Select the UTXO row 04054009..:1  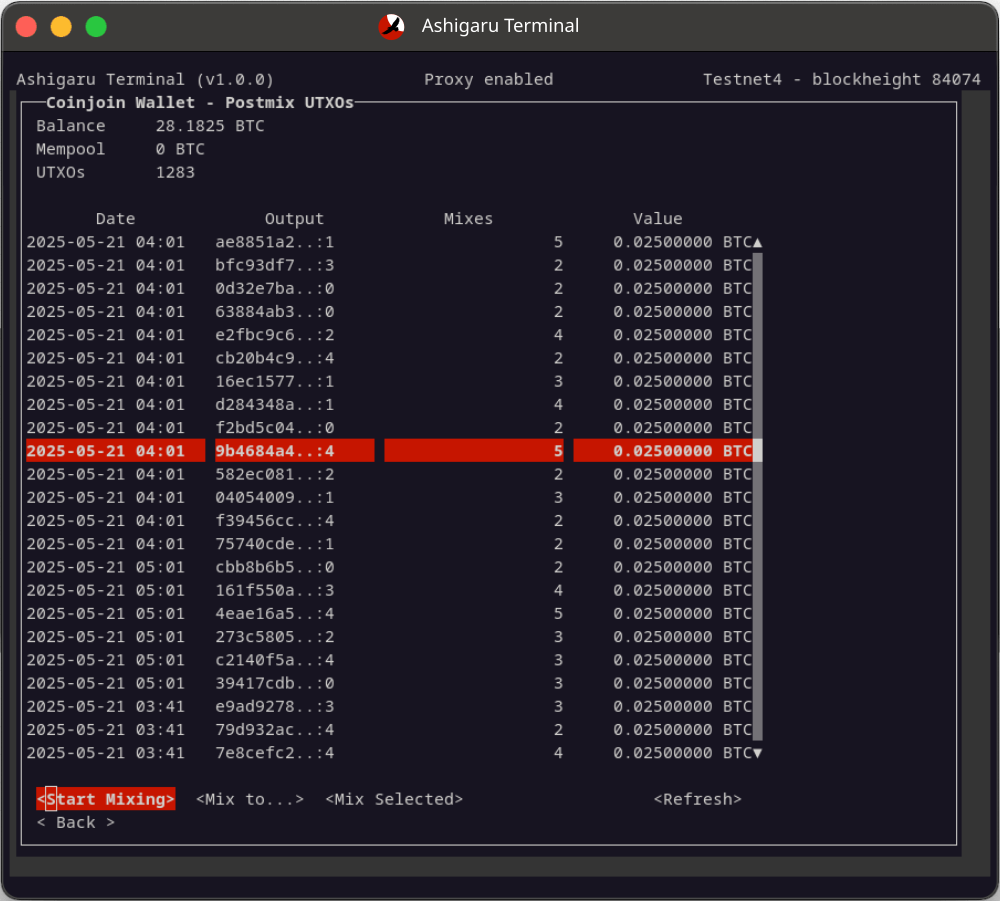[390, 497]
